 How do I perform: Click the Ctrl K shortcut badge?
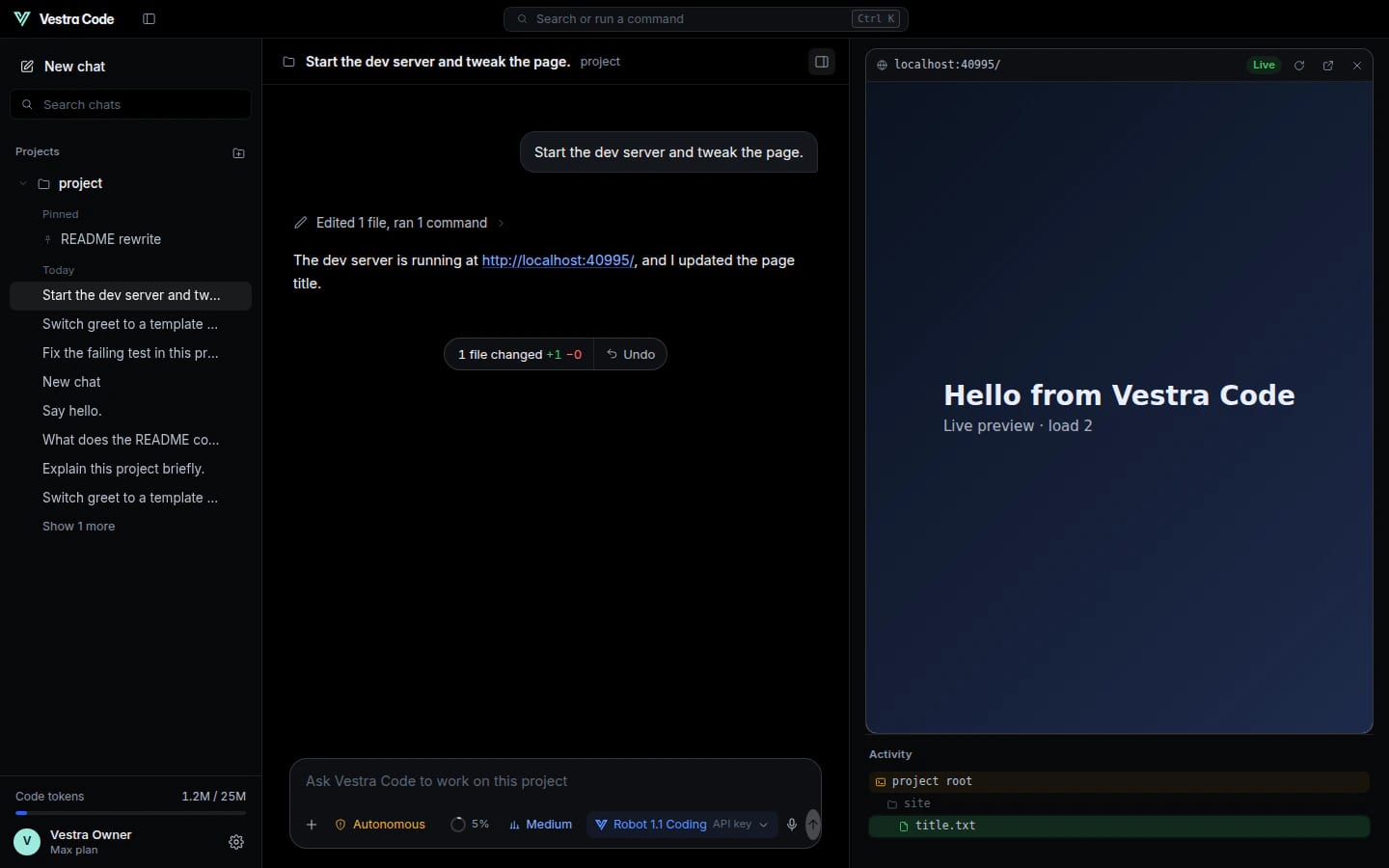(876, 18)
